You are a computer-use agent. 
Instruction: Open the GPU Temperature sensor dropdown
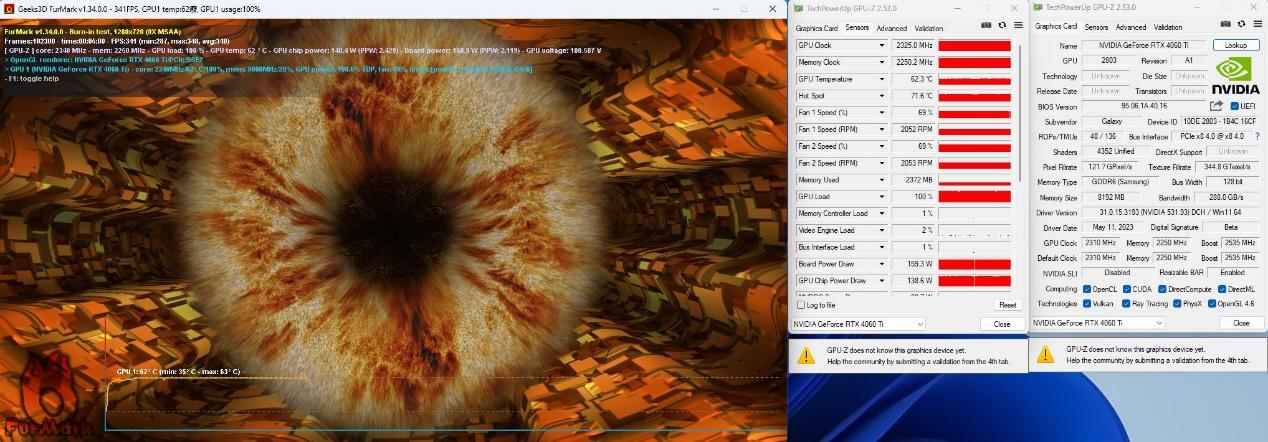click(881, 79)
